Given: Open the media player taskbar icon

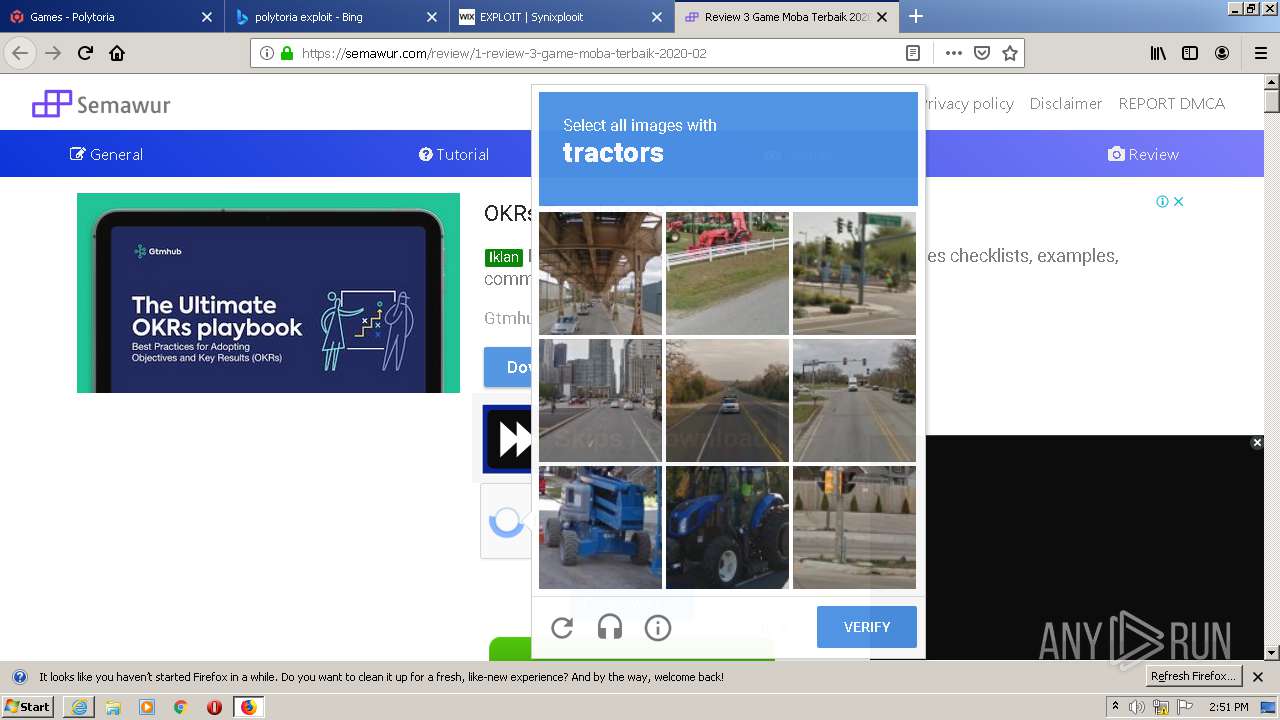Looking at the screenshot, I should [147, 707].
